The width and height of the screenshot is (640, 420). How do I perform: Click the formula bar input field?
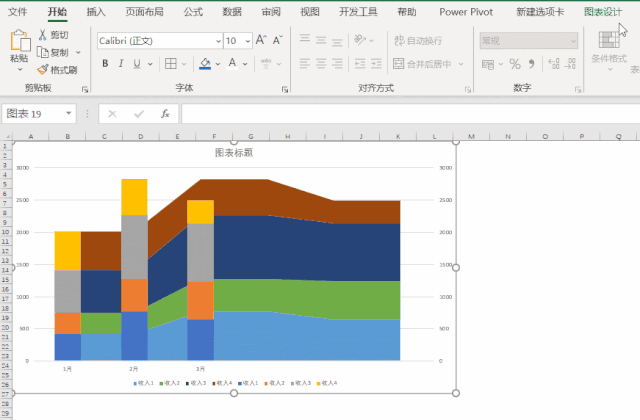coord(411,113)
